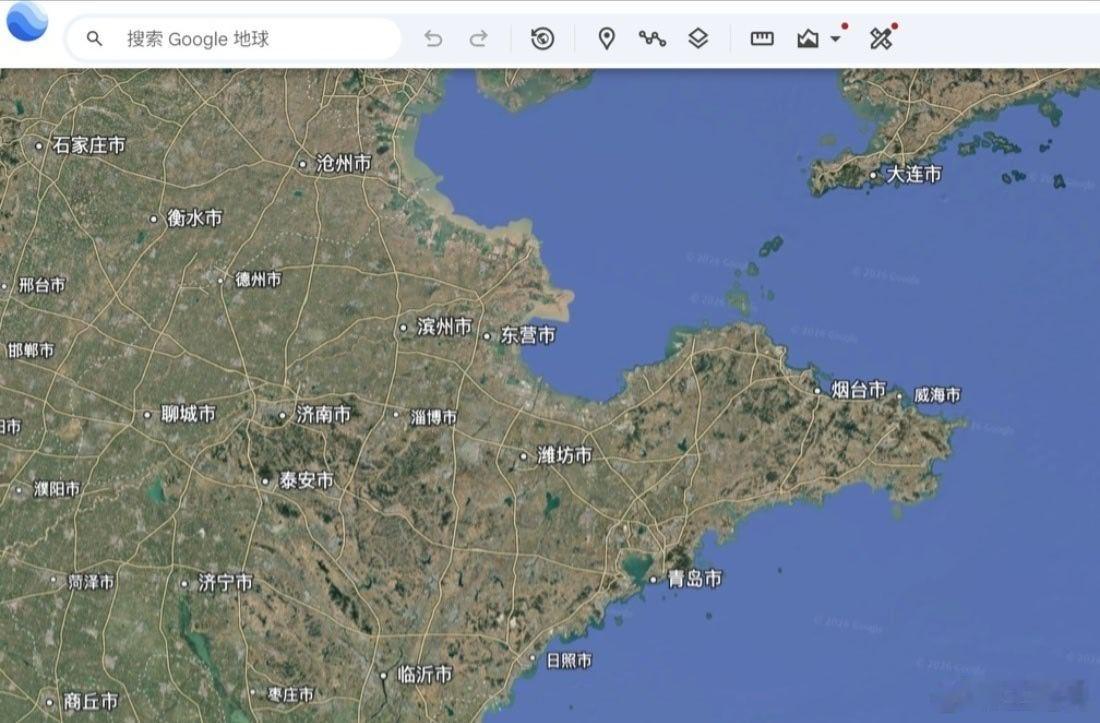Click the 青岛市 city label
The height and width of the screenshot is (723, 1100).
point(694,579)
